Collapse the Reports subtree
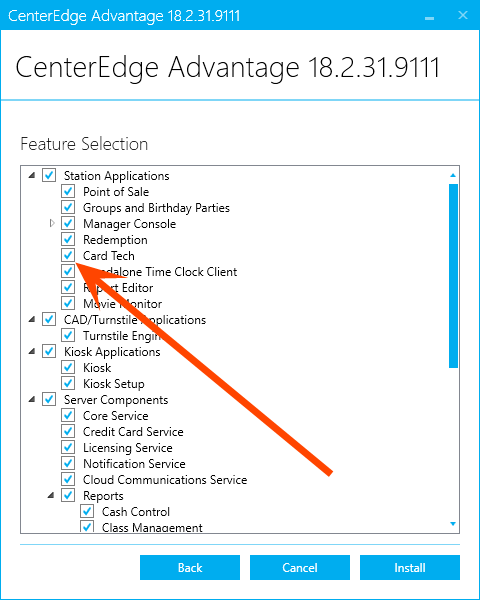480x600 pixels. tap(51, 496)
